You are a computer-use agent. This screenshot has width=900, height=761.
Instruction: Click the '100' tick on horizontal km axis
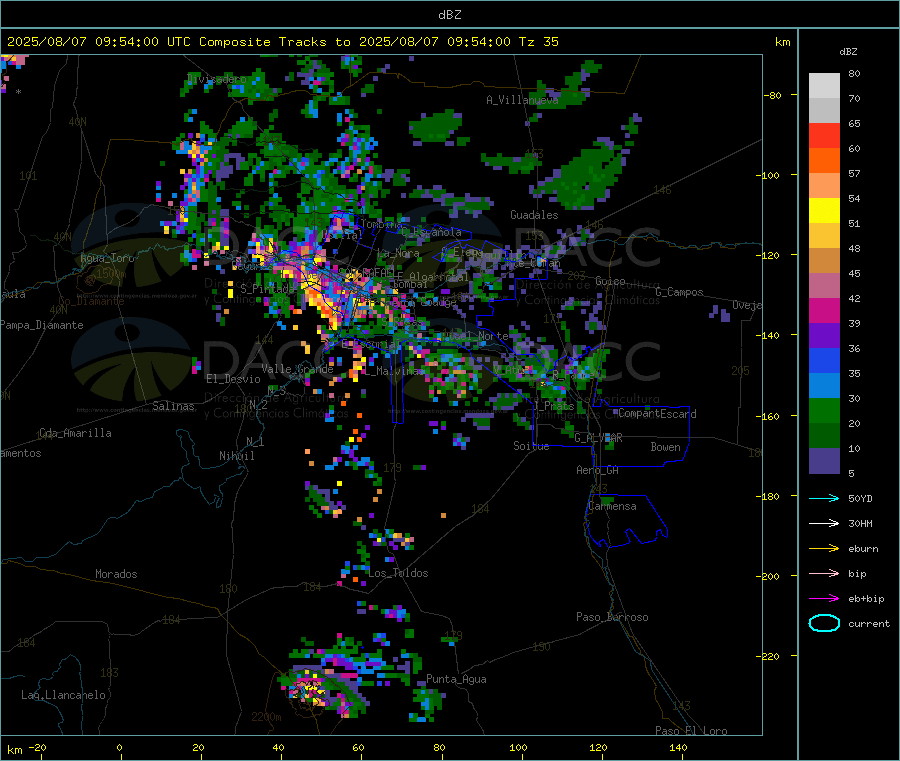[518, 747]
